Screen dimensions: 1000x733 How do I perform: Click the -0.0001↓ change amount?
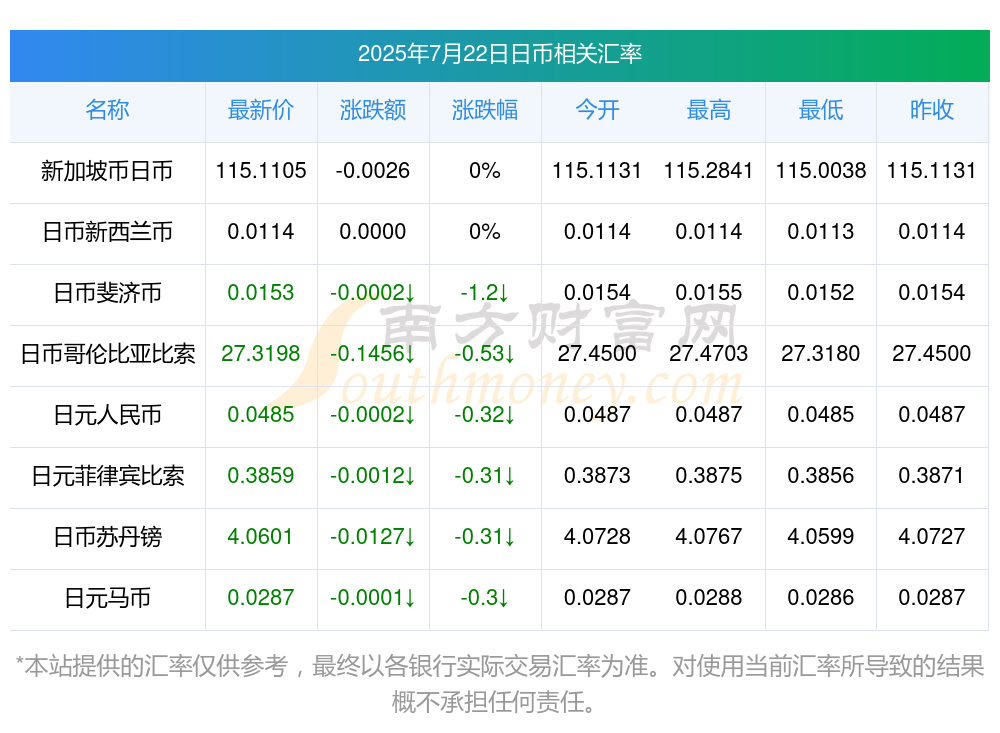click(373, 597)
